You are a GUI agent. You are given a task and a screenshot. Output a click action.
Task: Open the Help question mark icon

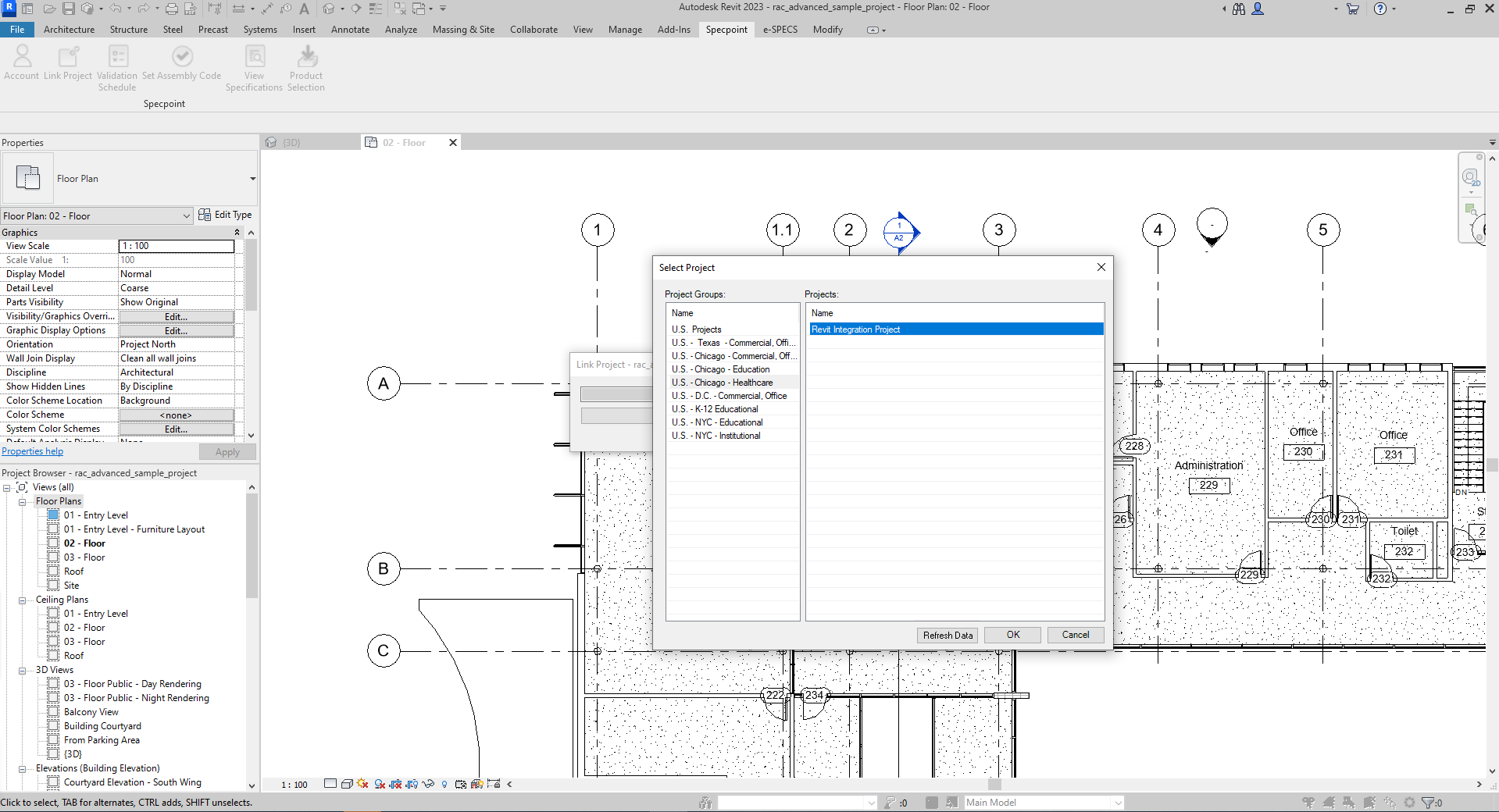click(1380, 9)
